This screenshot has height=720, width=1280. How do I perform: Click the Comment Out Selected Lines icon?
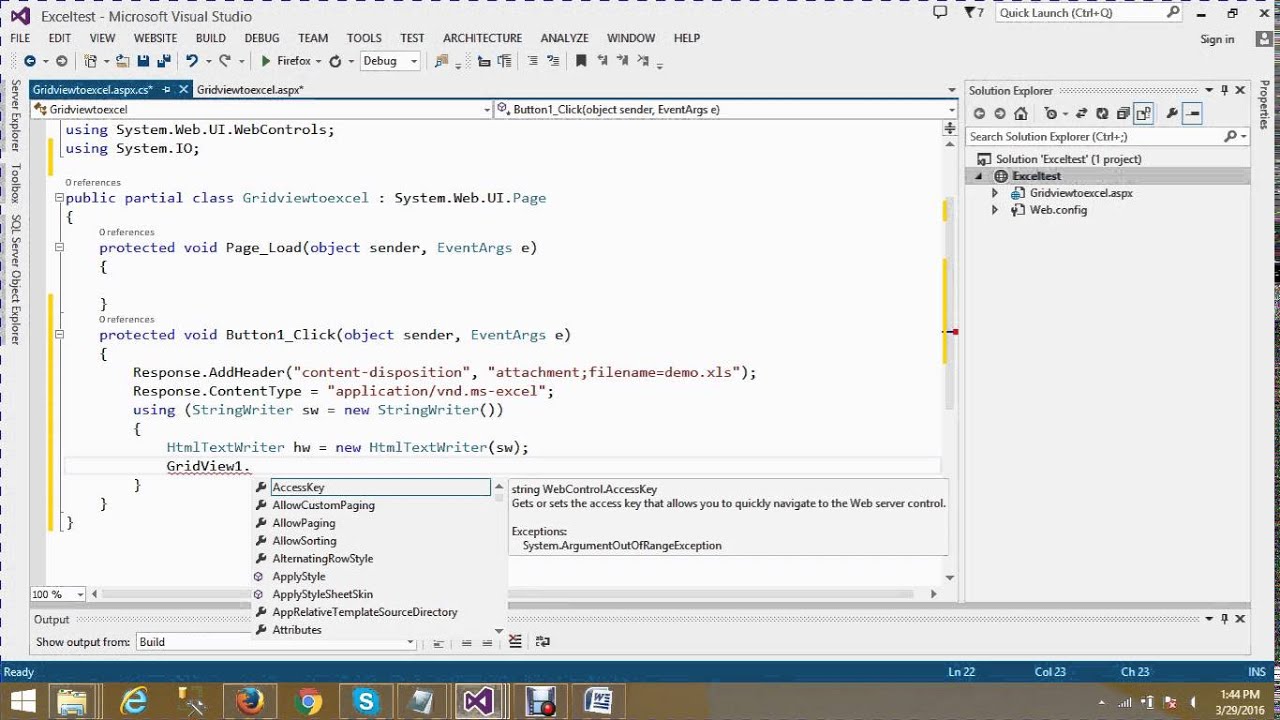click(x=532, y=61)
